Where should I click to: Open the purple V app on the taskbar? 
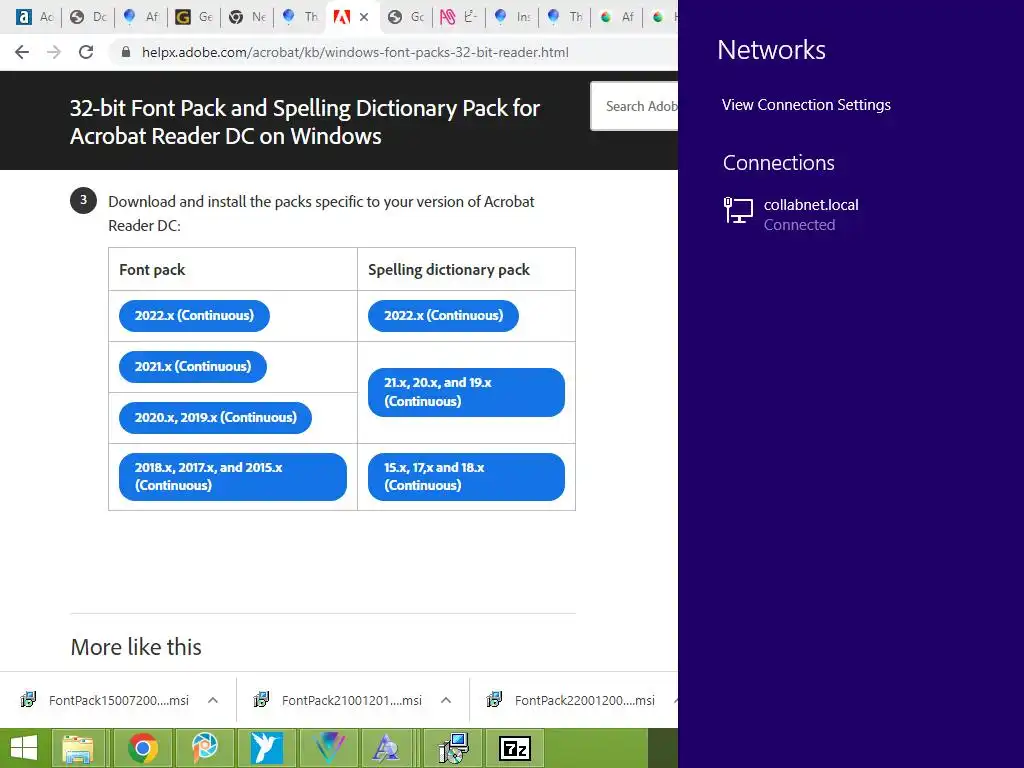tap(329, 748)
